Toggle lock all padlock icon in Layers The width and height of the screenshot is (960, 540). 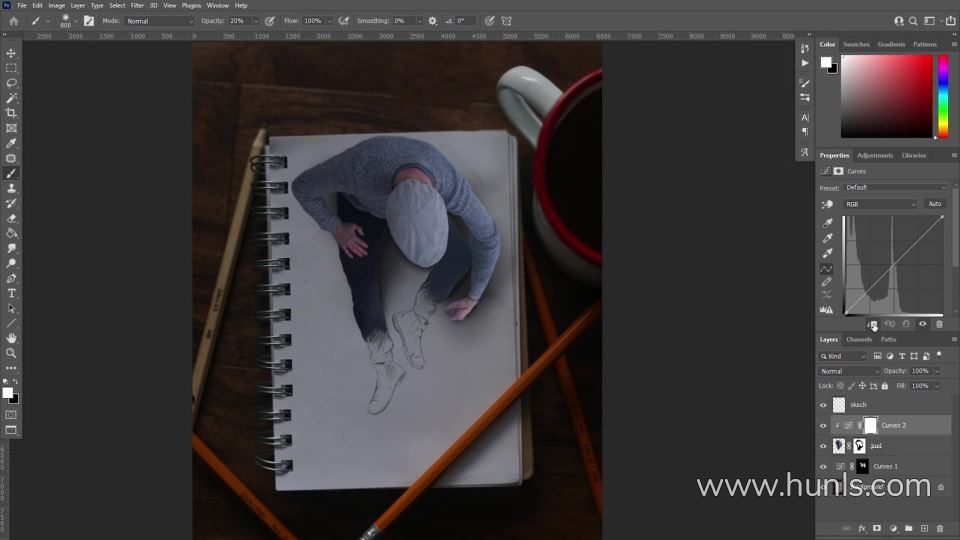coord(885,386)
